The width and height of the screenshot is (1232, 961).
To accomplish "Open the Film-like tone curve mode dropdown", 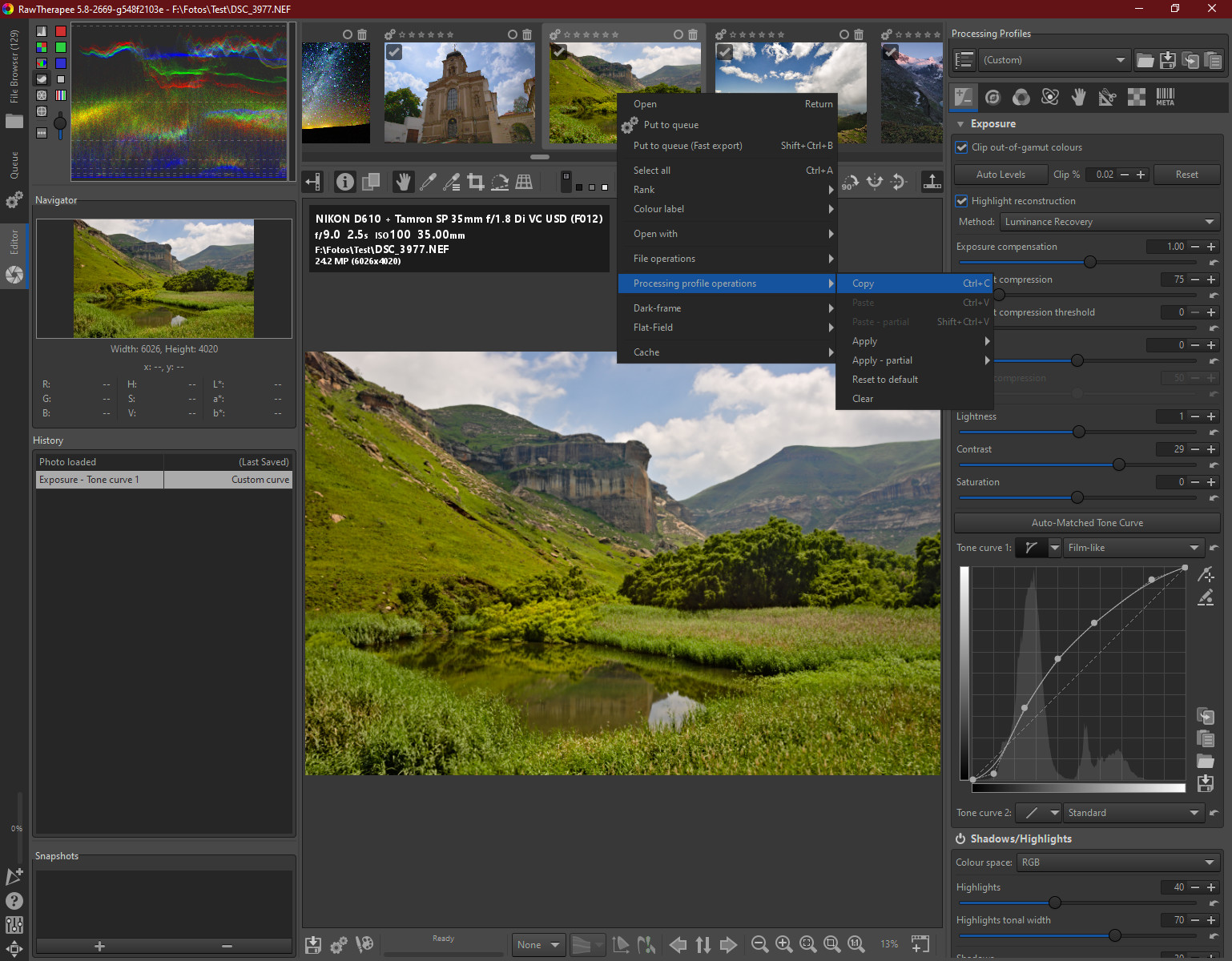I will 1133,548.
